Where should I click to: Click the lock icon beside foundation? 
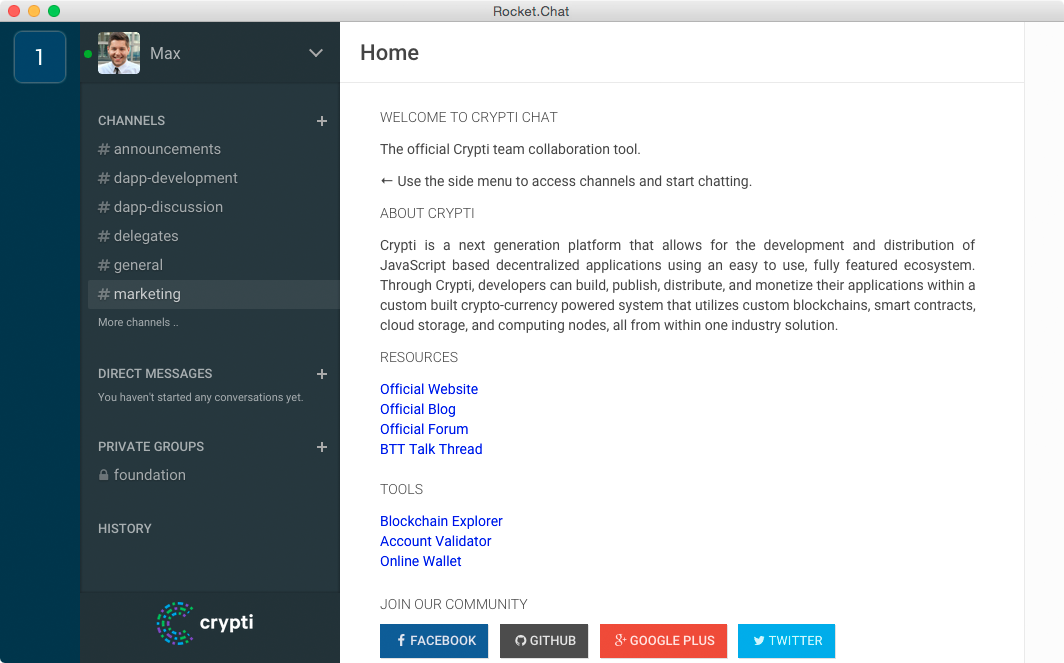pyautogui.click(x=103, y=475)
